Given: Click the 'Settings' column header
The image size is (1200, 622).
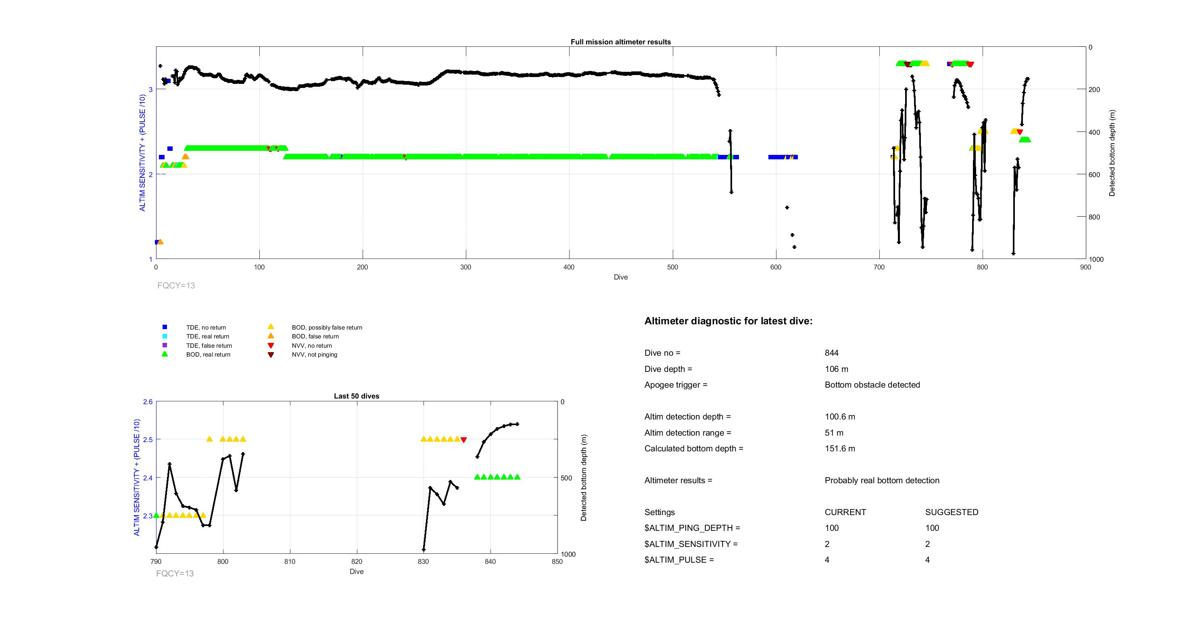Looking at the screenshot, I should 659,513.
